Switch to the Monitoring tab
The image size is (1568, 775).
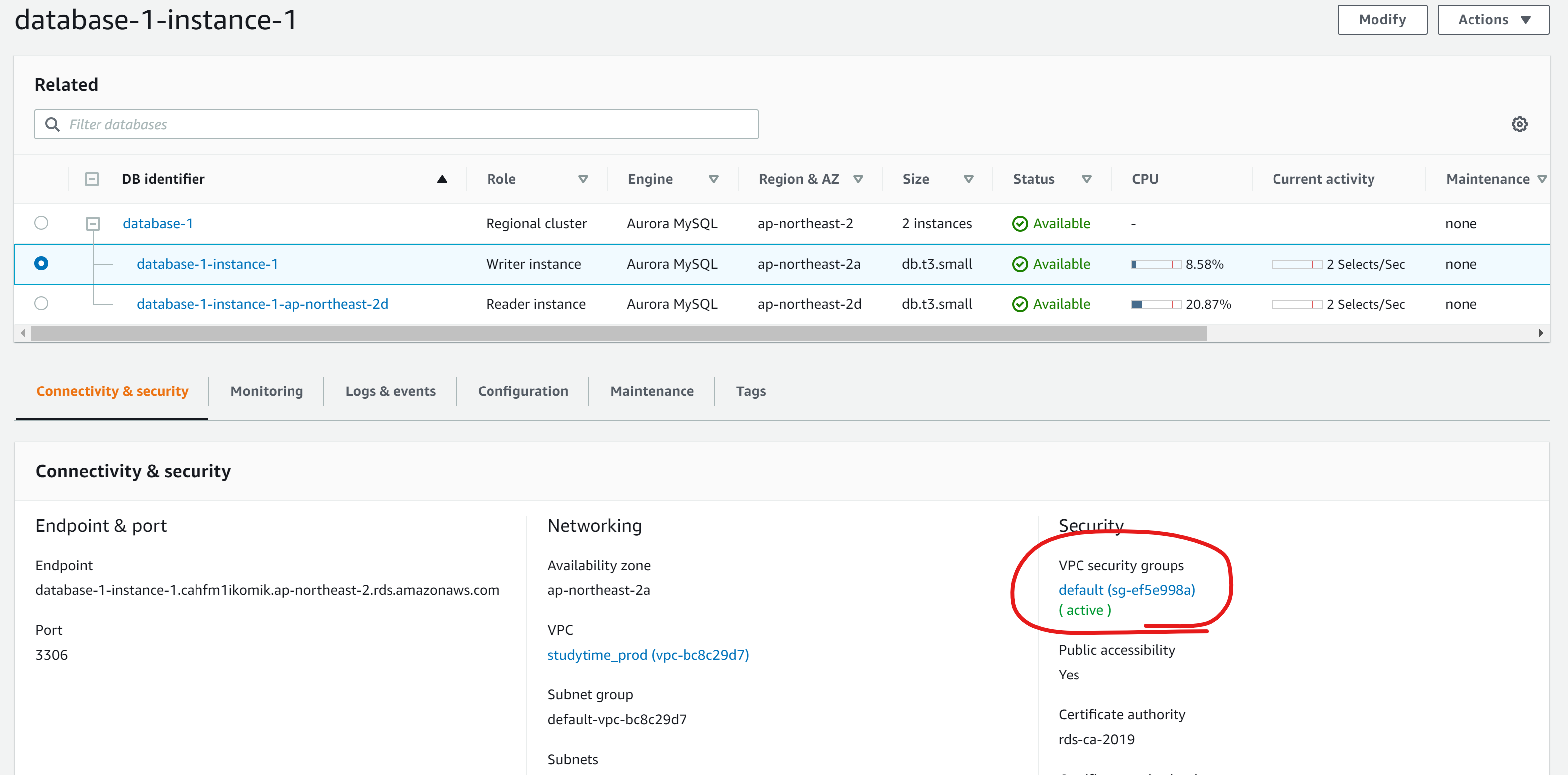tap(266, 391)
